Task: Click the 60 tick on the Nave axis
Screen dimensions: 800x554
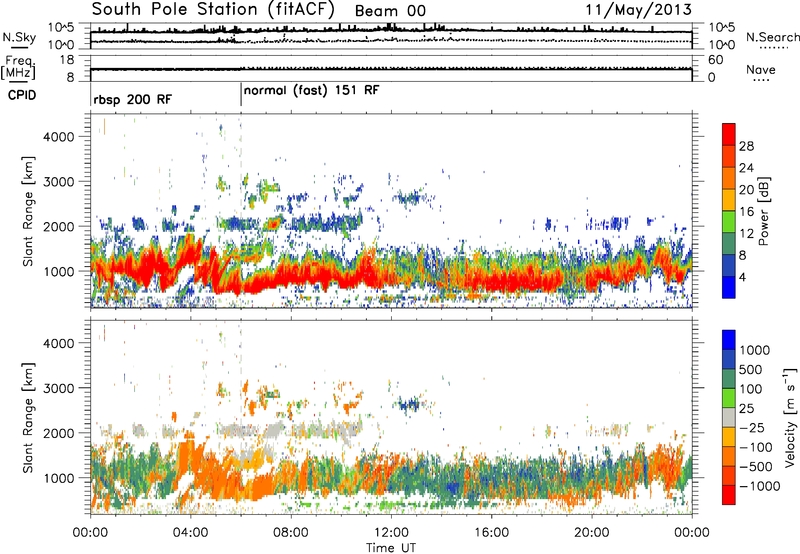Action: click(x=715, y=60)
